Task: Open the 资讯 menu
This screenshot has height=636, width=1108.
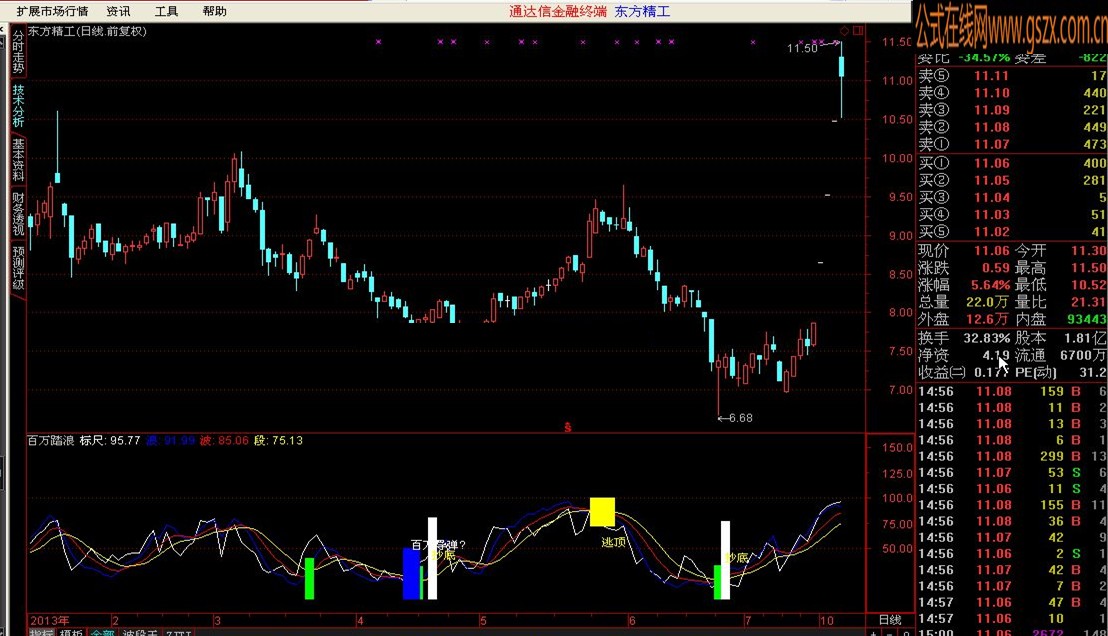Action: (x=118, y=11)
